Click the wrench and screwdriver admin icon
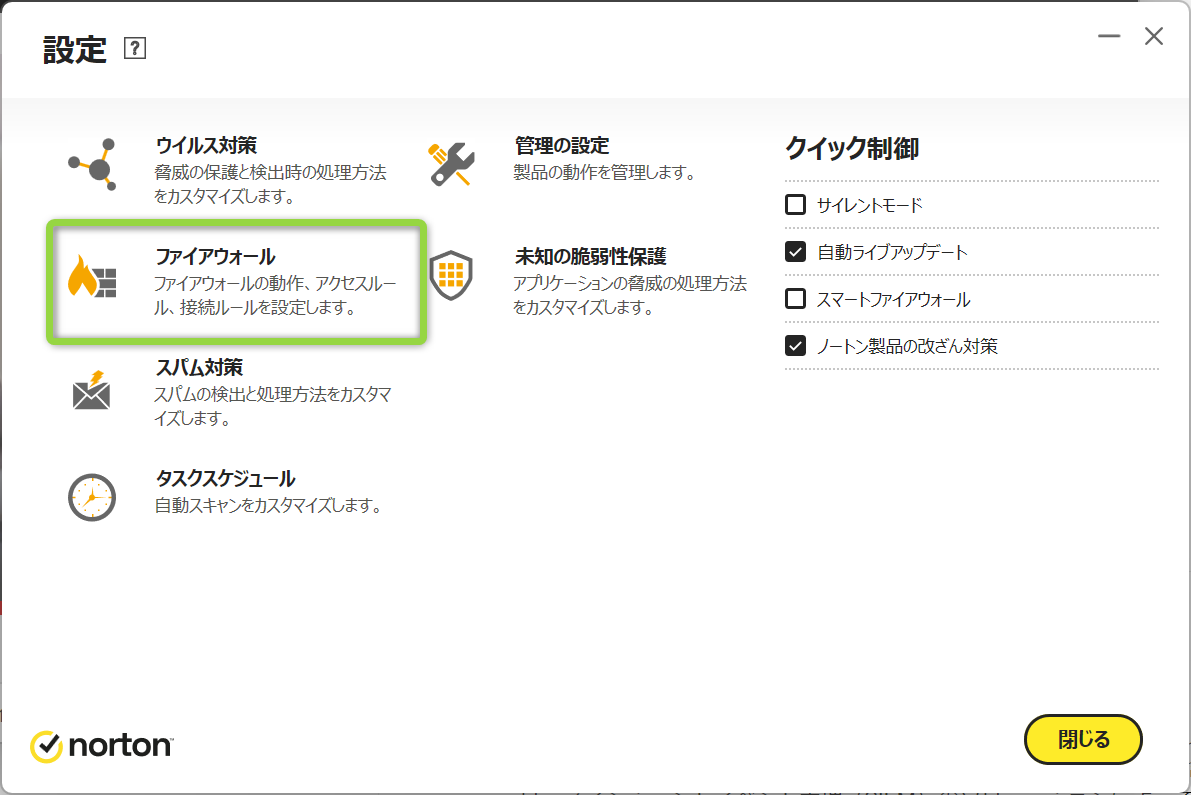This screenshot has width=1191, height=795. 451,164
